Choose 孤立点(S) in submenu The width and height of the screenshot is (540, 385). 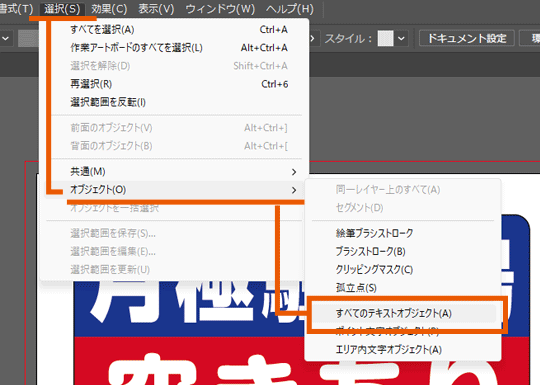pos(403,288)
